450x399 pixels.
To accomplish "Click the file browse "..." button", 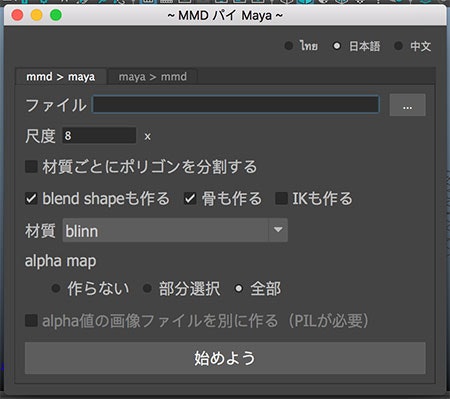I will [407, 105].
